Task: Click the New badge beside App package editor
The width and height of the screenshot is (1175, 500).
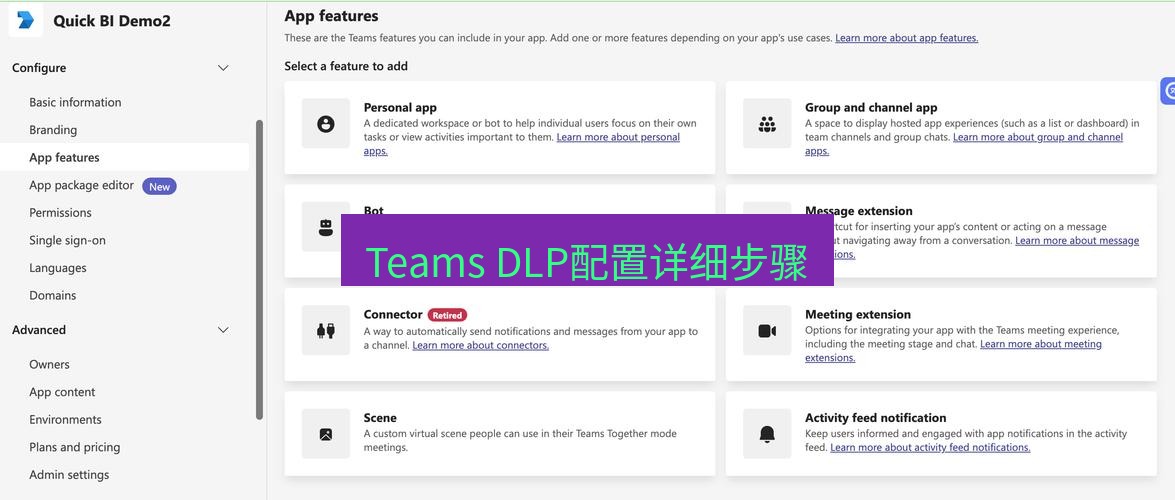Action: coord(160,187)
